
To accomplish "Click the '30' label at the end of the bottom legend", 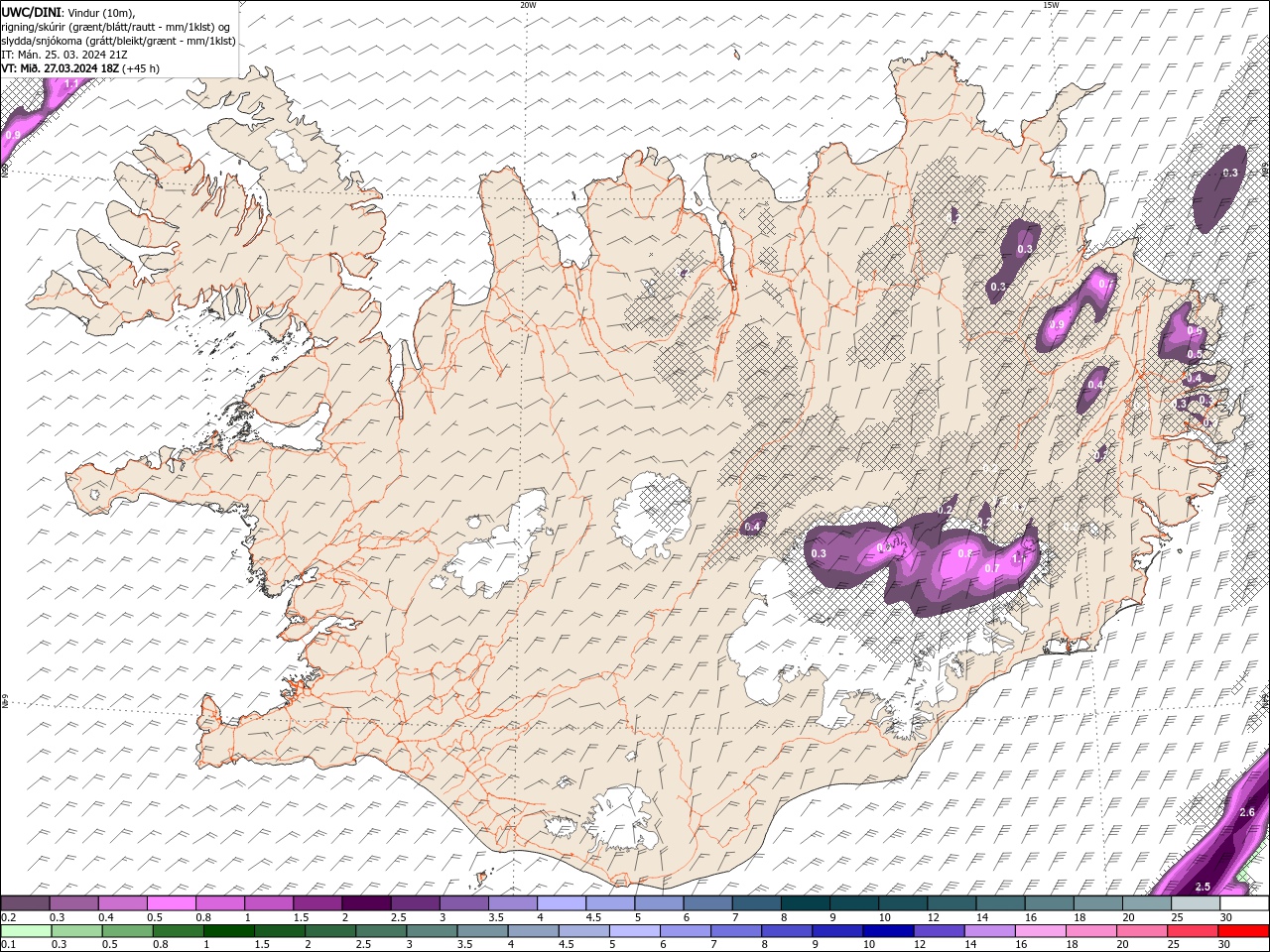I will click(1224, 944).
